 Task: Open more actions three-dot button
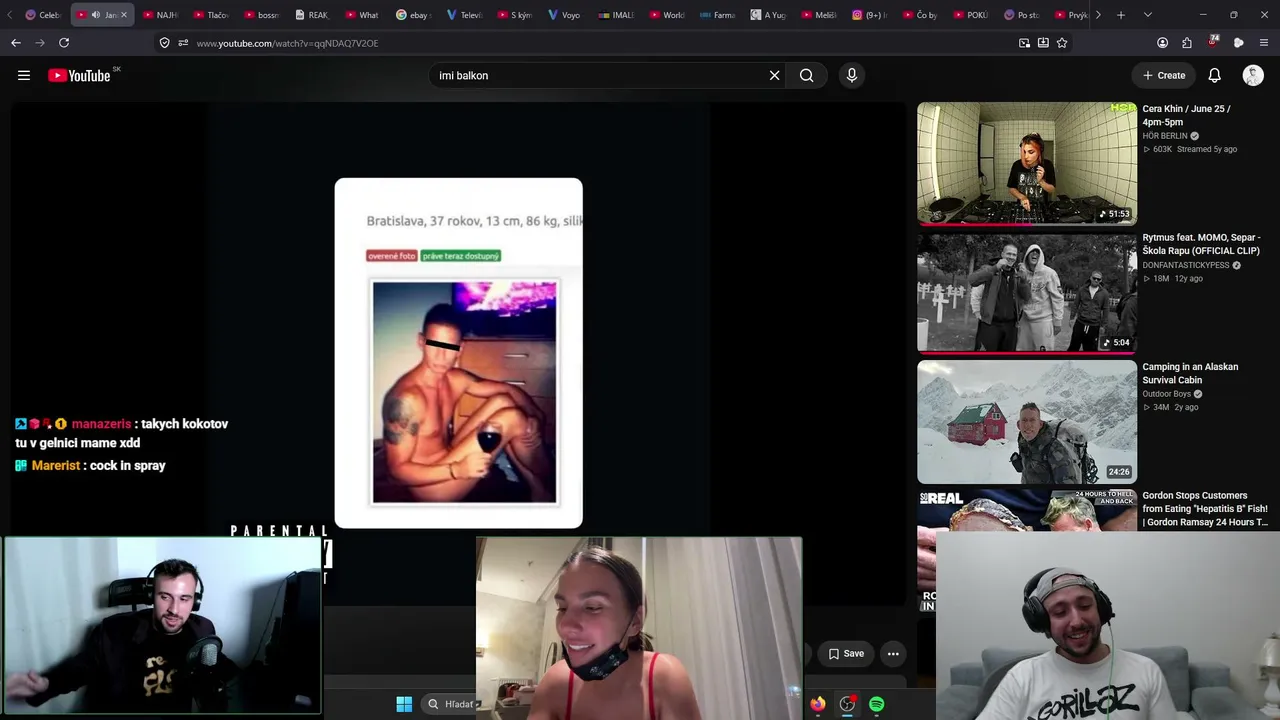(x=893, y=654)
